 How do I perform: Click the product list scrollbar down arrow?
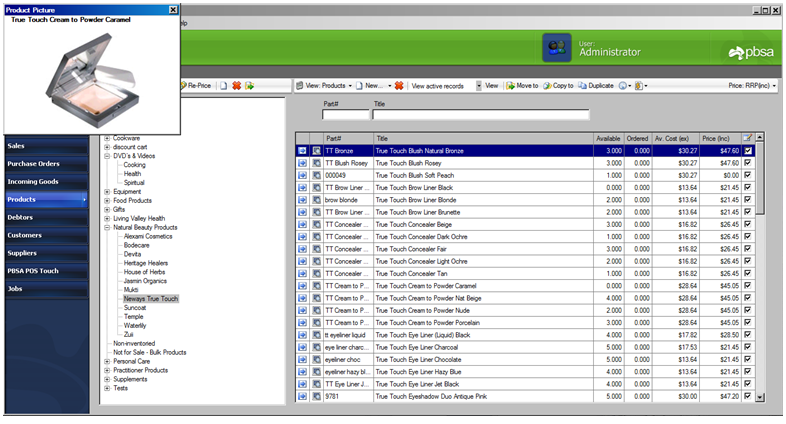point(760,397)
